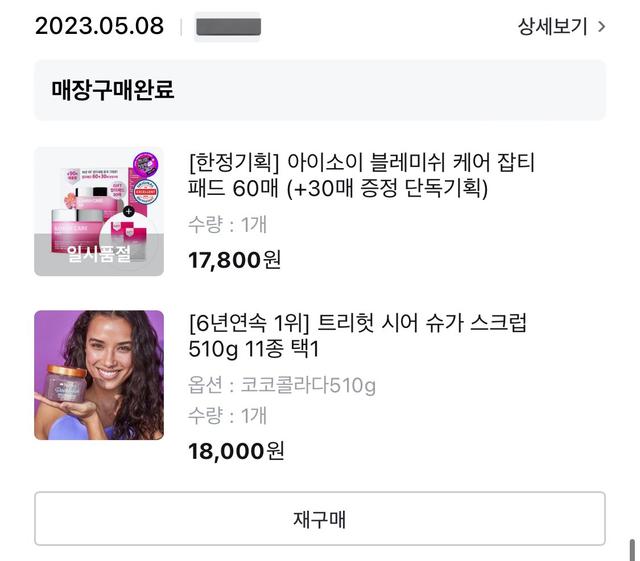Select the 18,000원 price
Viewport: 640px width, 561px height.
point(236,451)
